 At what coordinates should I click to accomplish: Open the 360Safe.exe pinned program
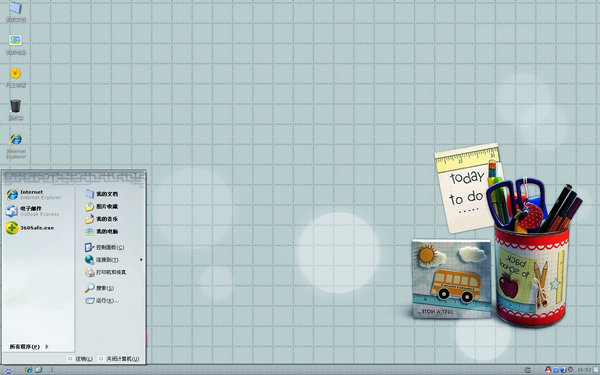[x=30, y=228]
